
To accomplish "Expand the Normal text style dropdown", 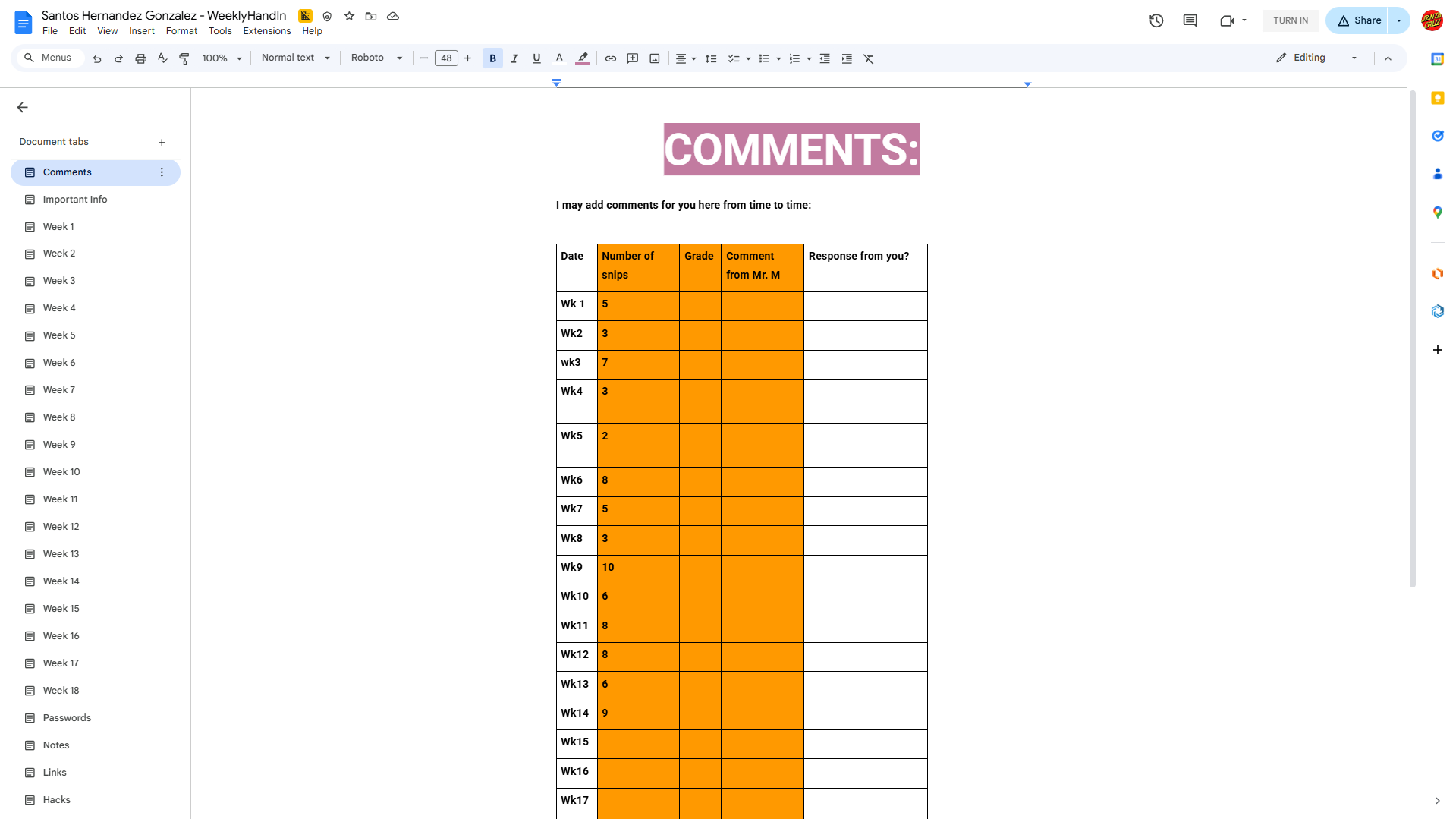I will click(x=295, y=58).
